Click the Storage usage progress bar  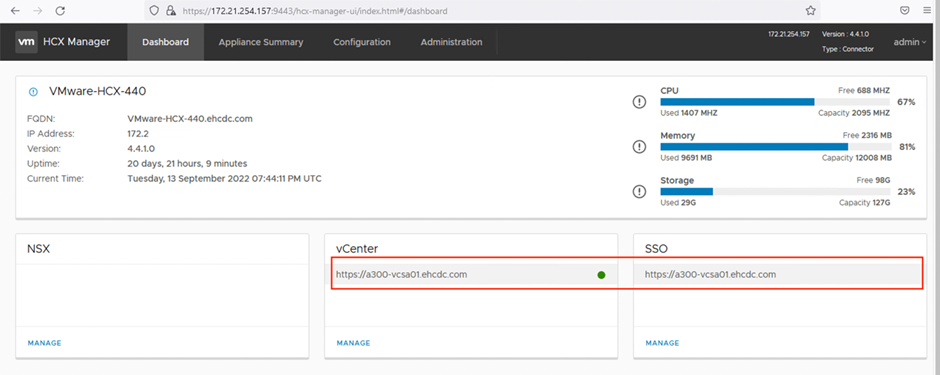click(x=775, y=192)
